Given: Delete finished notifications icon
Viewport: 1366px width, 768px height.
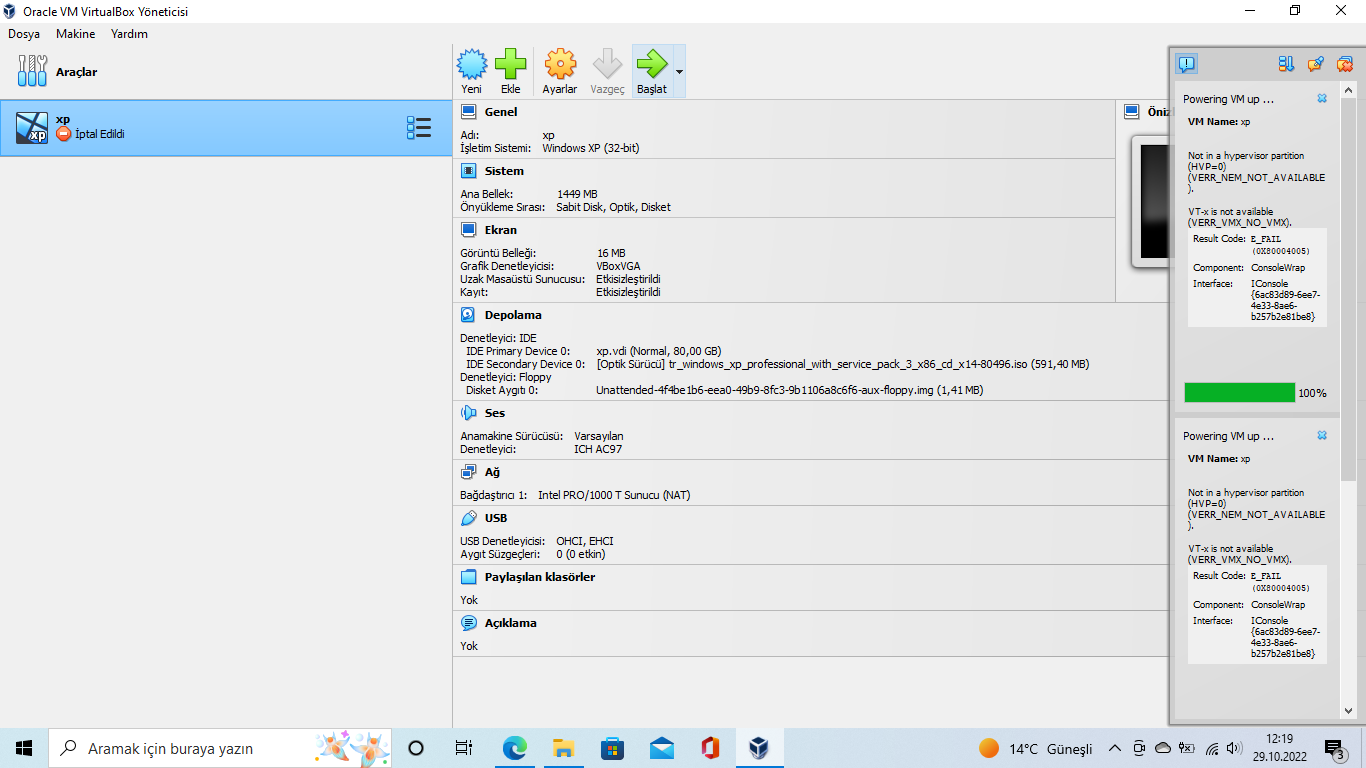Looking at the screenshot, I should (x=1345, y=64).
